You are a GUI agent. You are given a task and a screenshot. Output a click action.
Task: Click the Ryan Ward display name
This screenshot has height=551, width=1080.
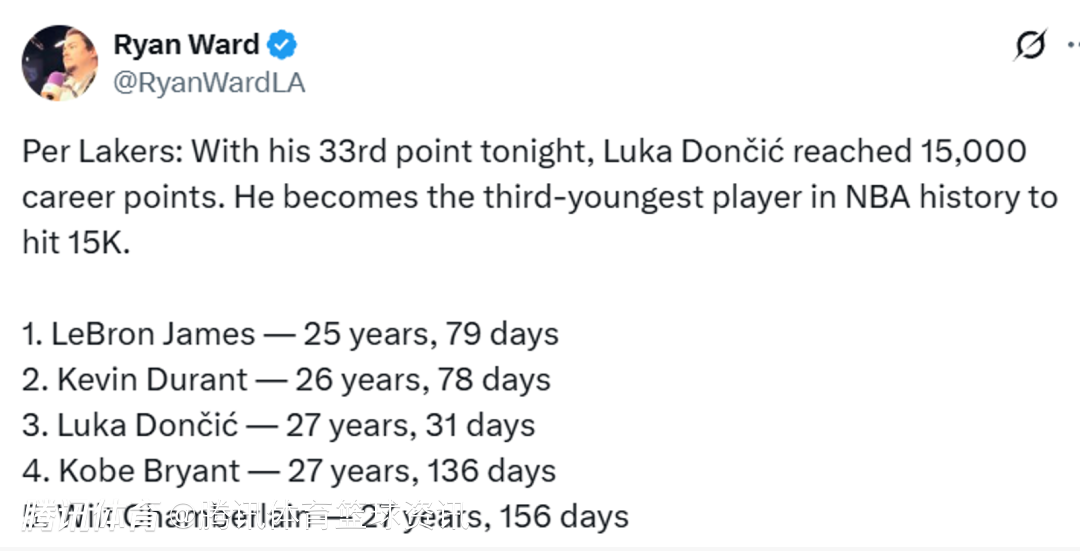click(187, 45)
